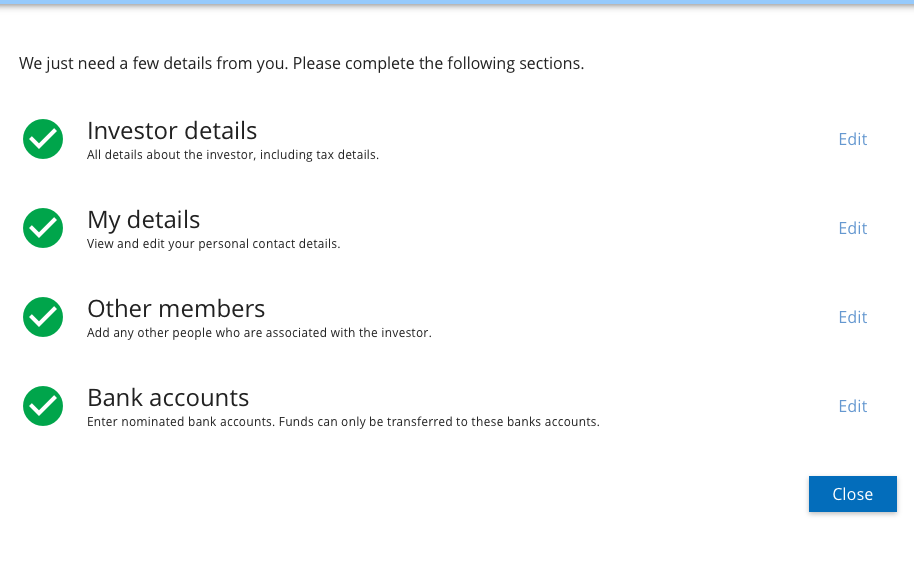Click the green checkmark beside Investor details
914x569 pixels.
click(43, 139)
